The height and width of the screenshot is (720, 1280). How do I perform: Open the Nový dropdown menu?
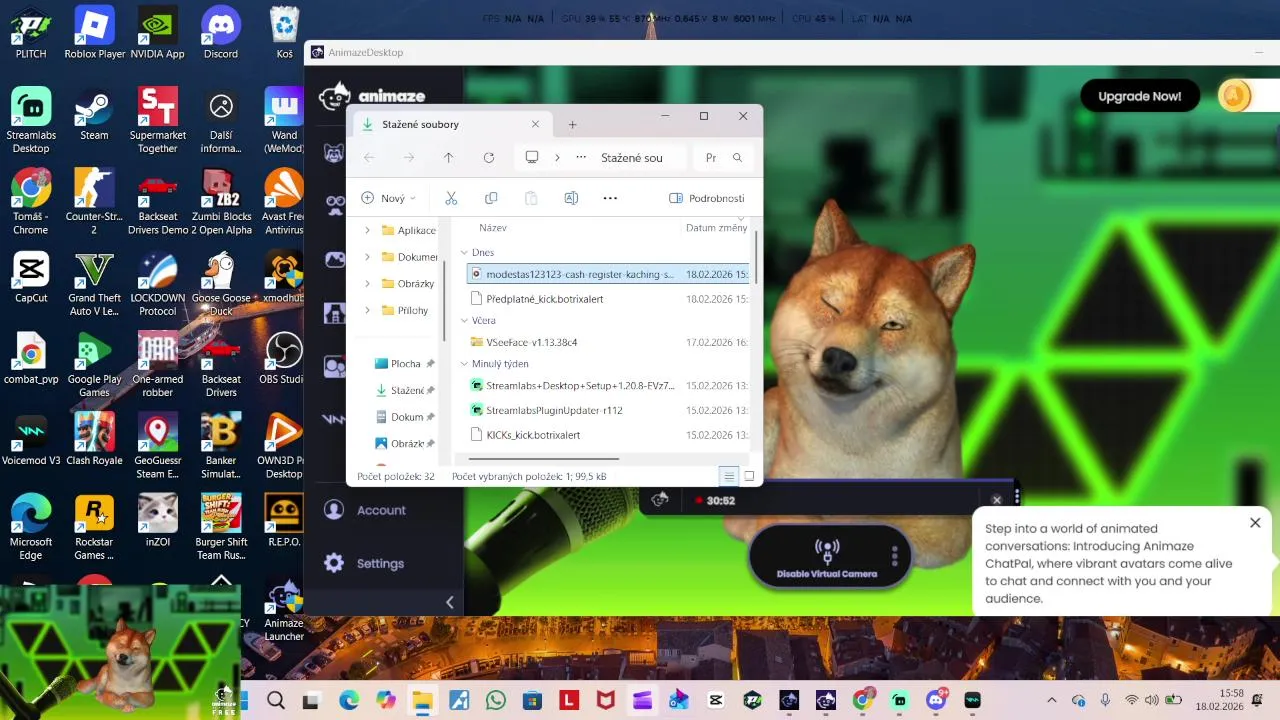click(388, 198)
